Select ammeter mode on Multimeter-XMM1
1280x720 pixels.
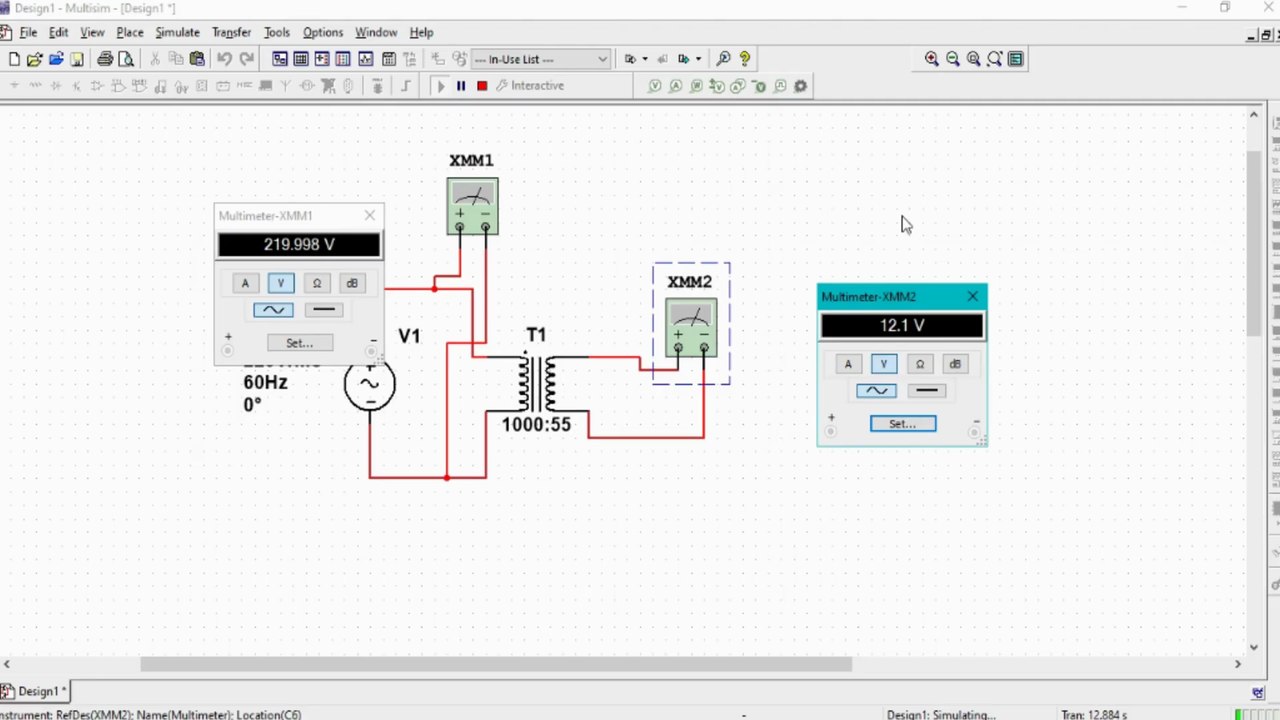pos(245,283)
